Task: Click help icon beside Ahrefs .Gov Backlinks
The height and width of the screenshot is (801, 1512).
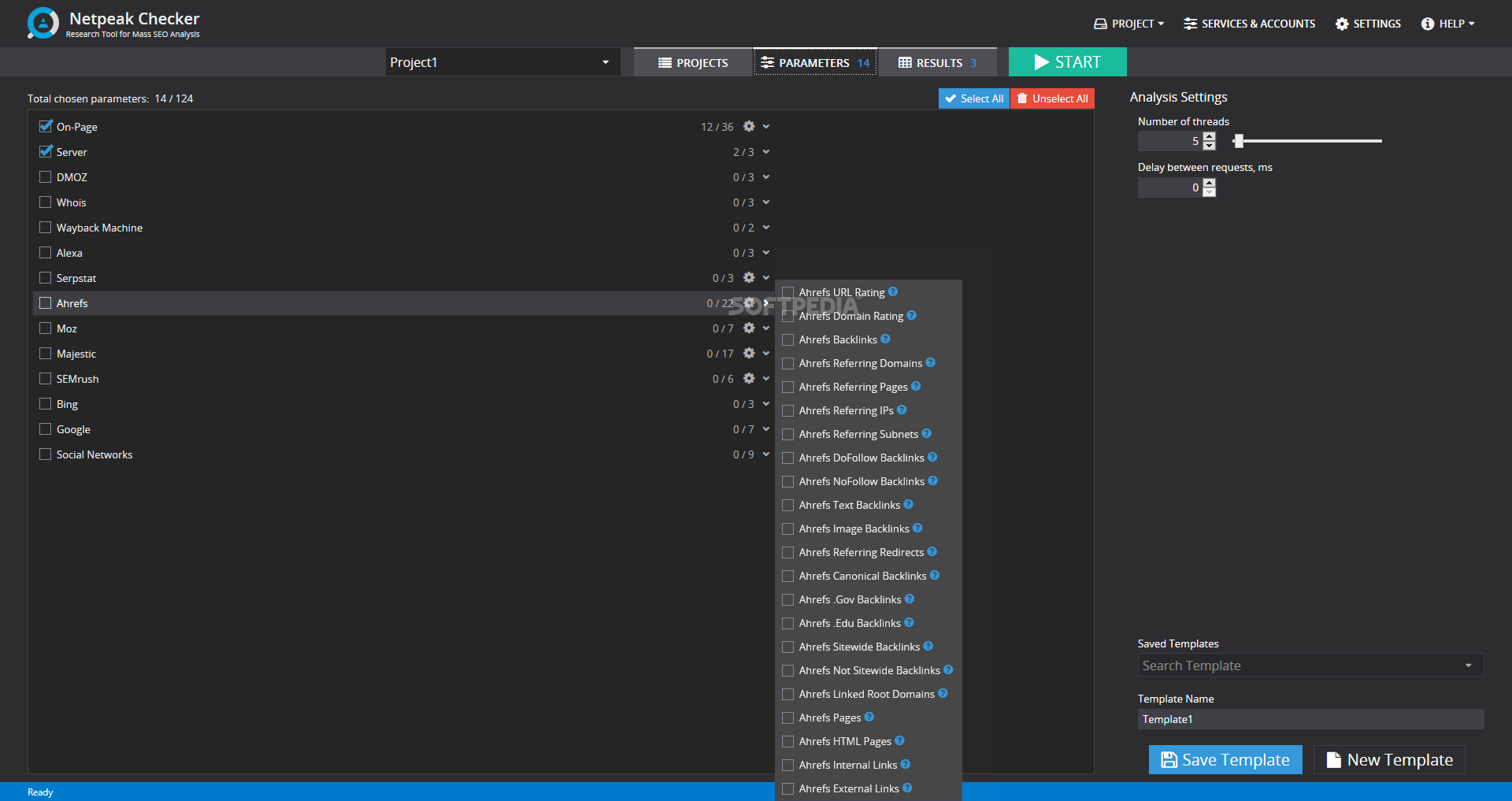Action: pyautogui.click(x=910, y=599)
